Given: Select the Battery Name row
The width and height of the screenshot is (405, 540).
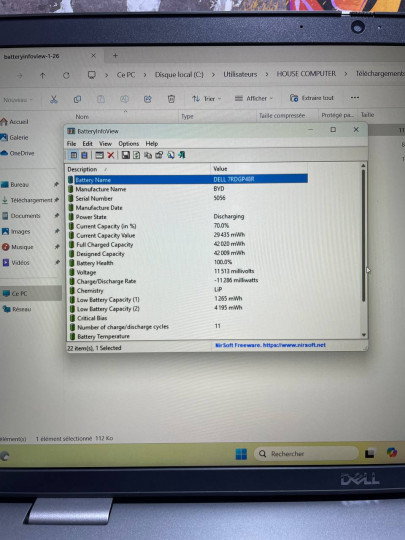Looking at the screenshot, I should pyautogui.click(x=187, y=179).
